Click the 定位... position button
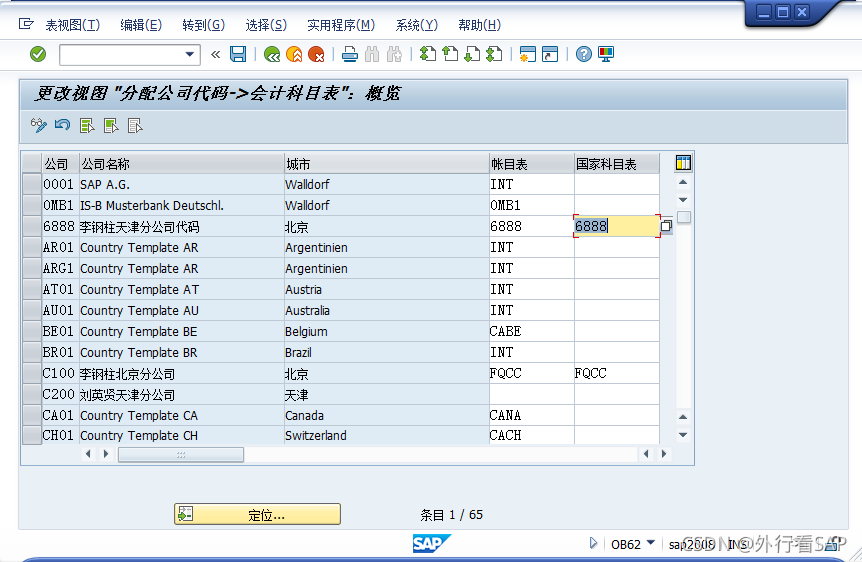 click(257, 514)
